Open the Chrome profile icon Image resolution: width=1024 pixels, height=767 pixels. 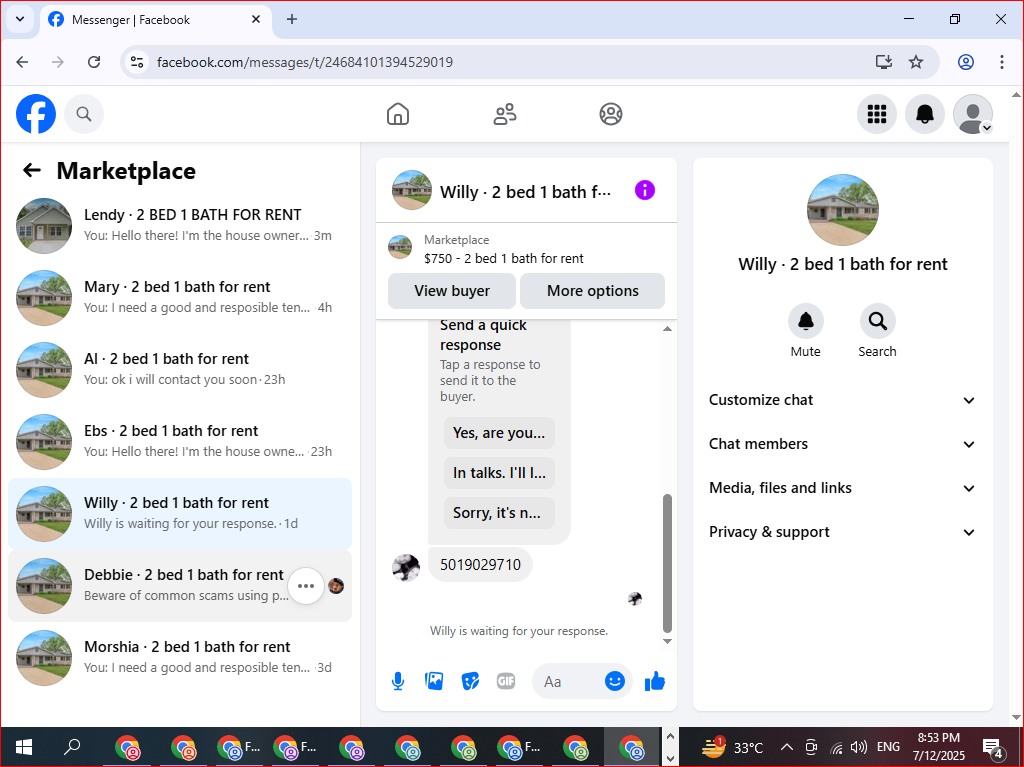(966, 62)
